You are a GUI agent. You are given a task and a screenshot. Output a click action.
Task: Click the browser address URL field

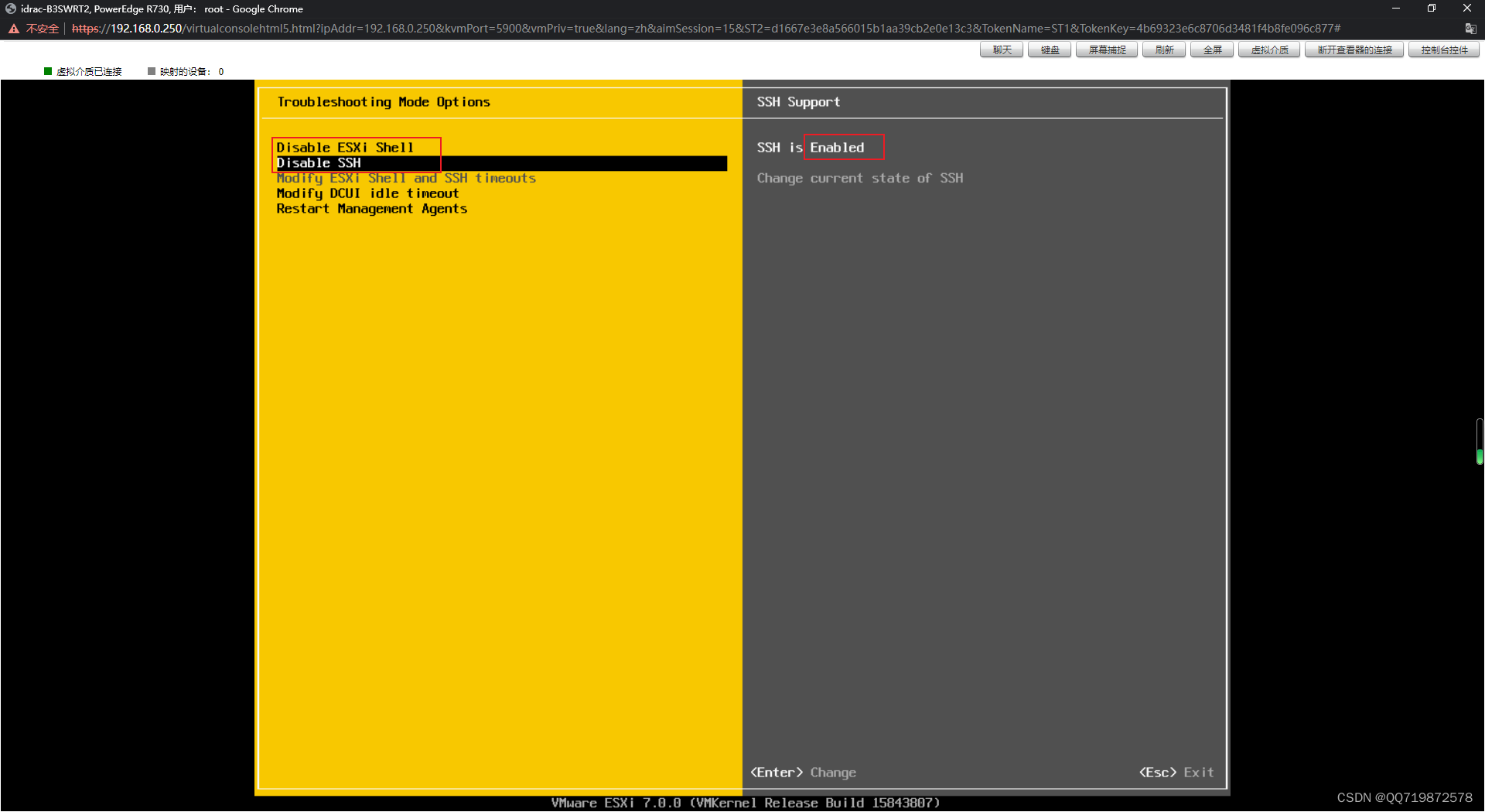click(706, 29)
